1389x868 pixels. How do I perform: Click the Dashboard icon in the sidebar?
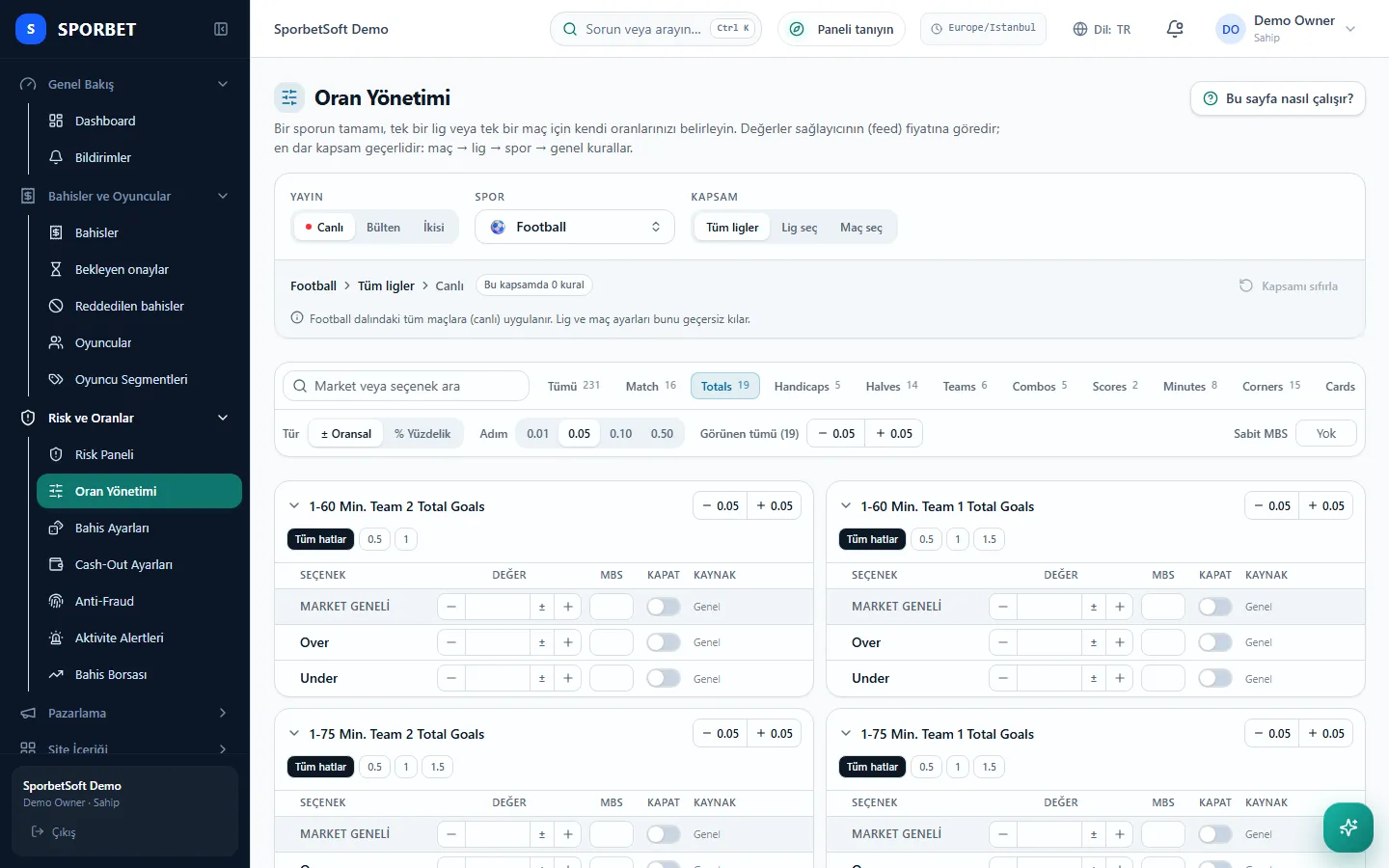[x=56, y=121]
